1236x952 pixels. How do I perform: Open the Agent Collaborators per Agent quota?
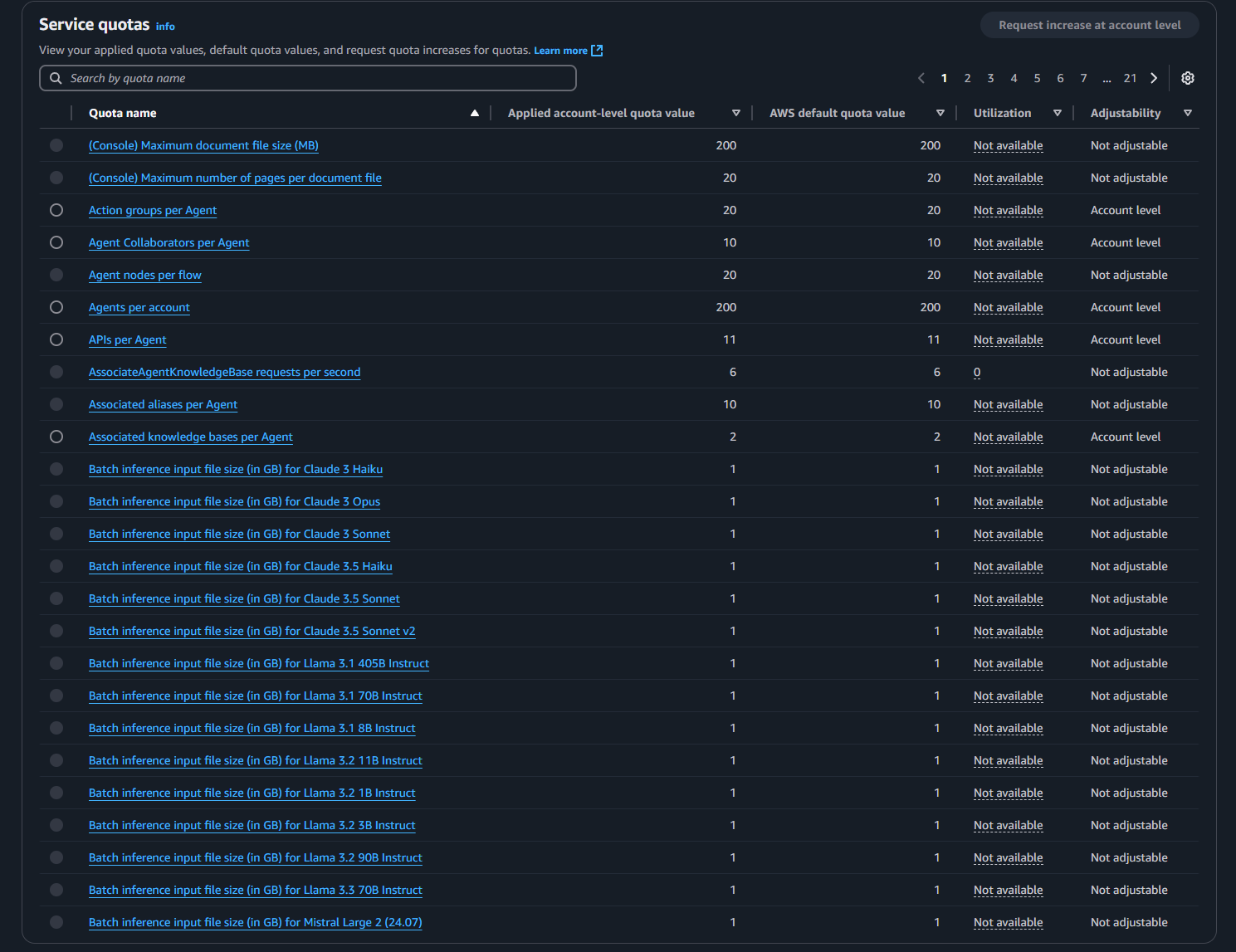click(x=169, y=242)
